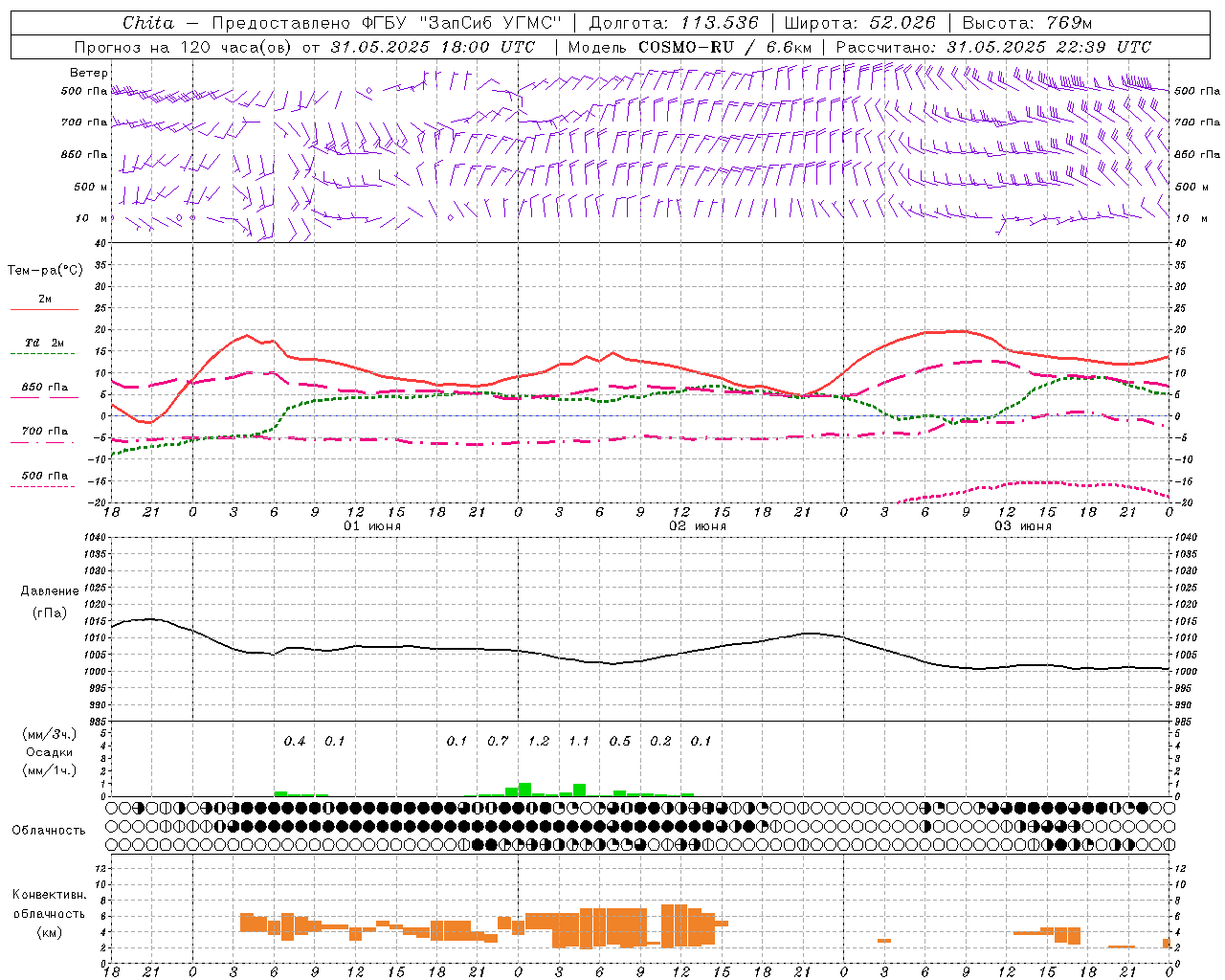Click the "850 гПа" temperature legend label

45,388
